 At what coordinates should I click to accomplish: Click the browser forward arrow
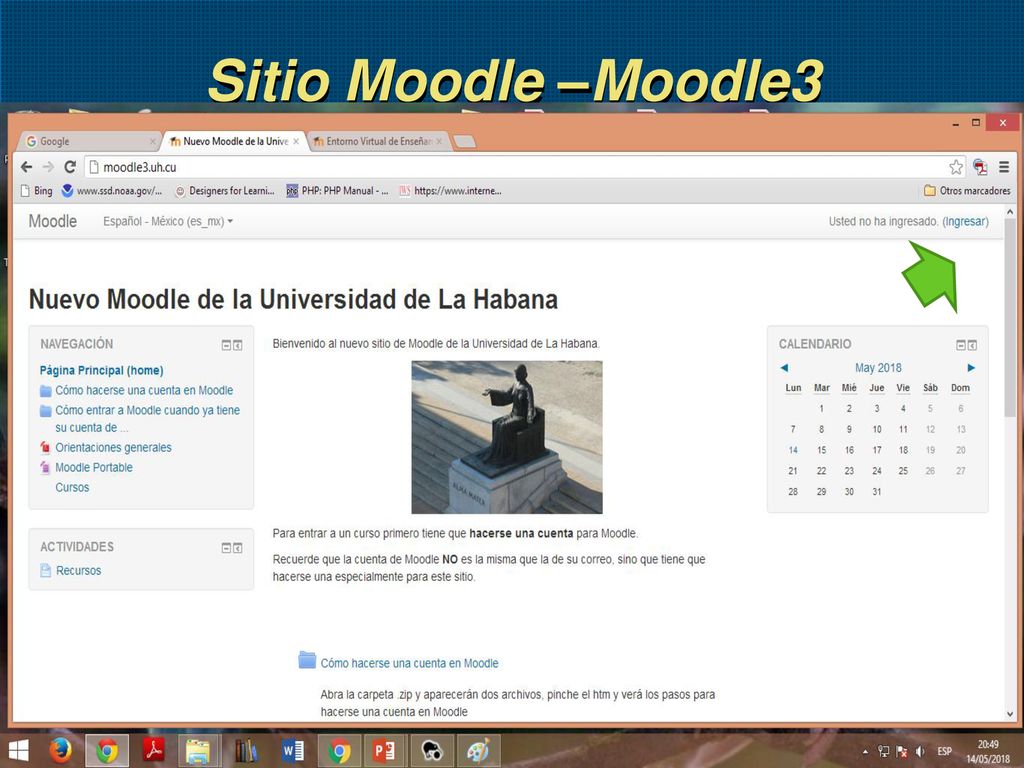[x=48, y=167]
